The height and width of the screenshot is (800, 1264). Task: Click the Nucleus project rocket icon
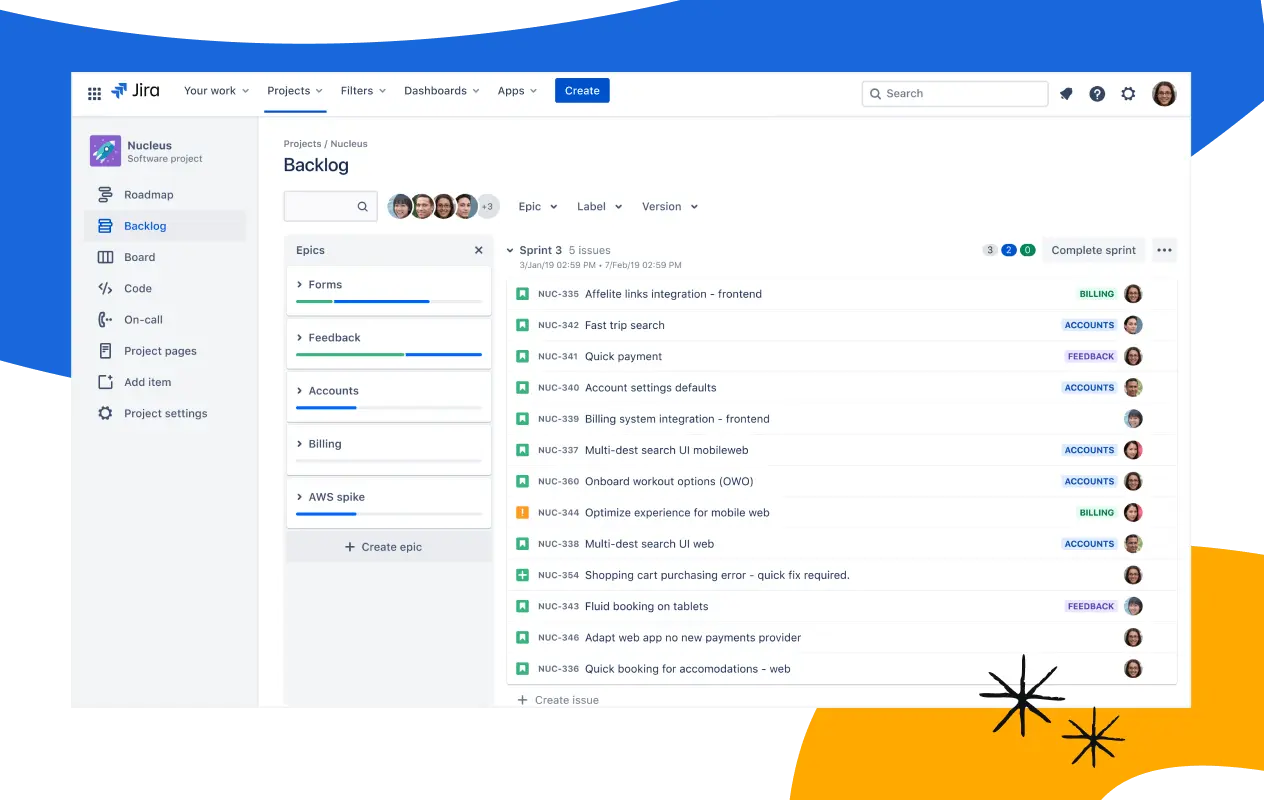coord(105,151)
